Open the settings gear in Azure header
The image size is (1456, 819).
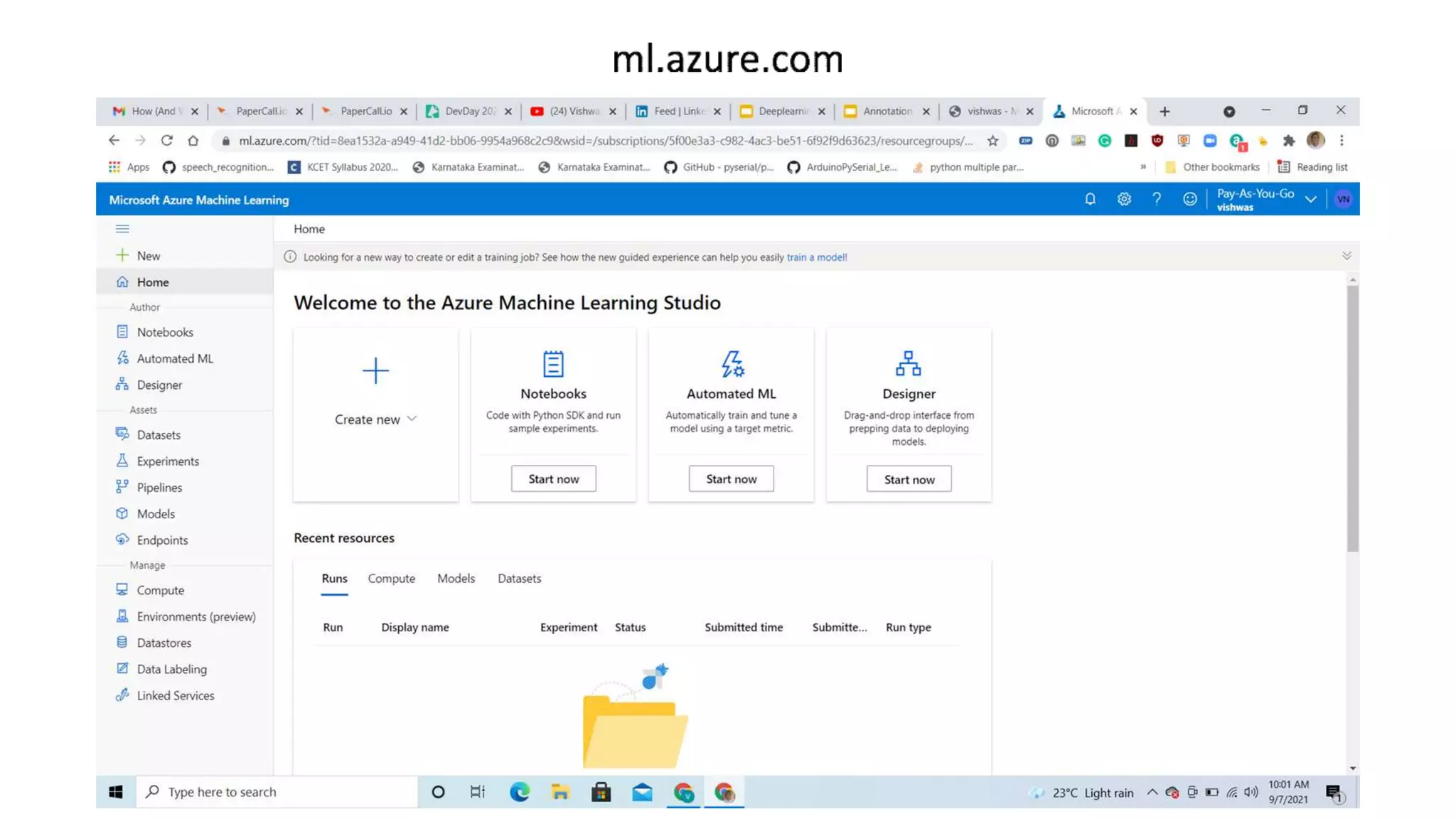[1123, 199]
